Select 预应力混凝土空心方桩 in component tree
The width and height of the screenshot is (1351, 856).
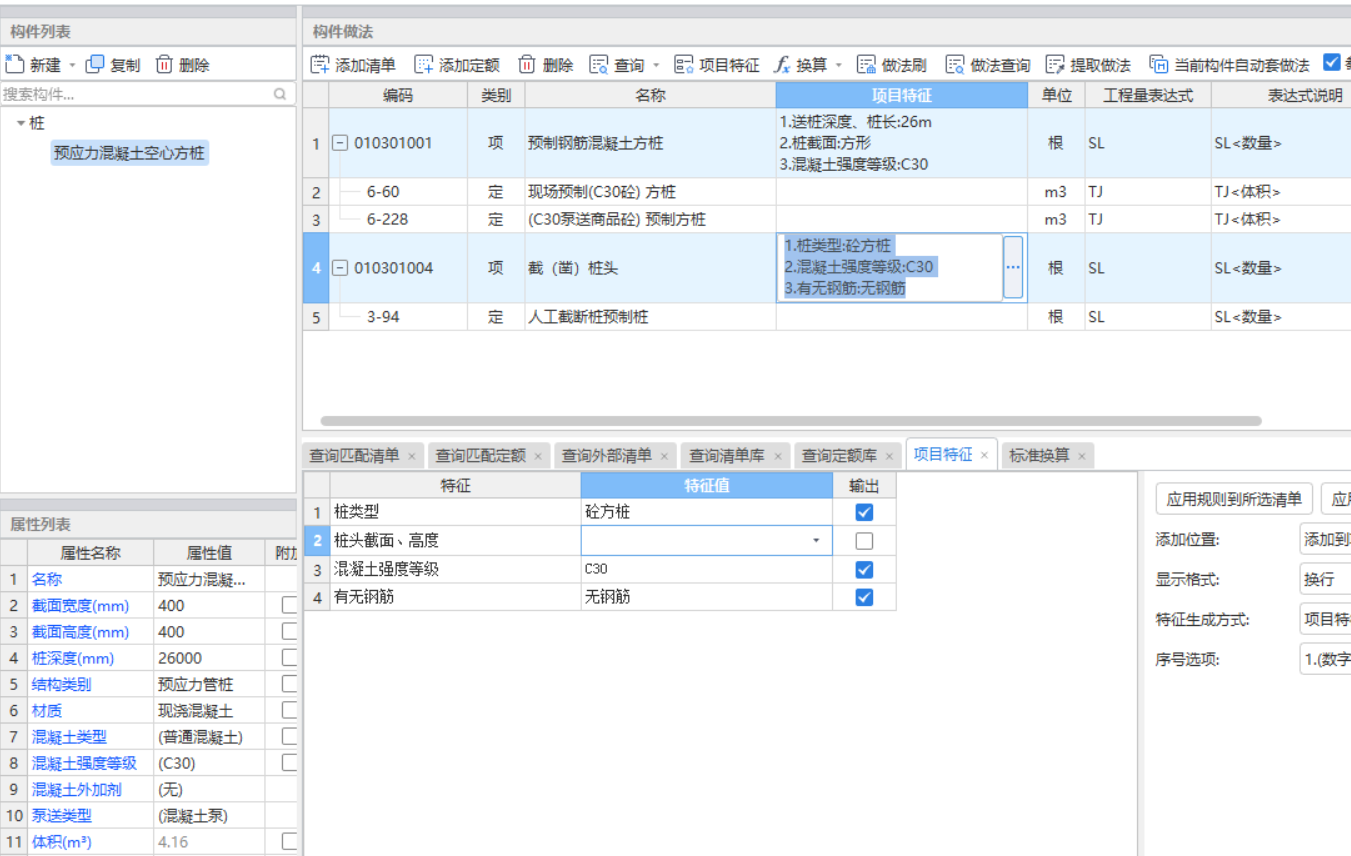point(130,154)
